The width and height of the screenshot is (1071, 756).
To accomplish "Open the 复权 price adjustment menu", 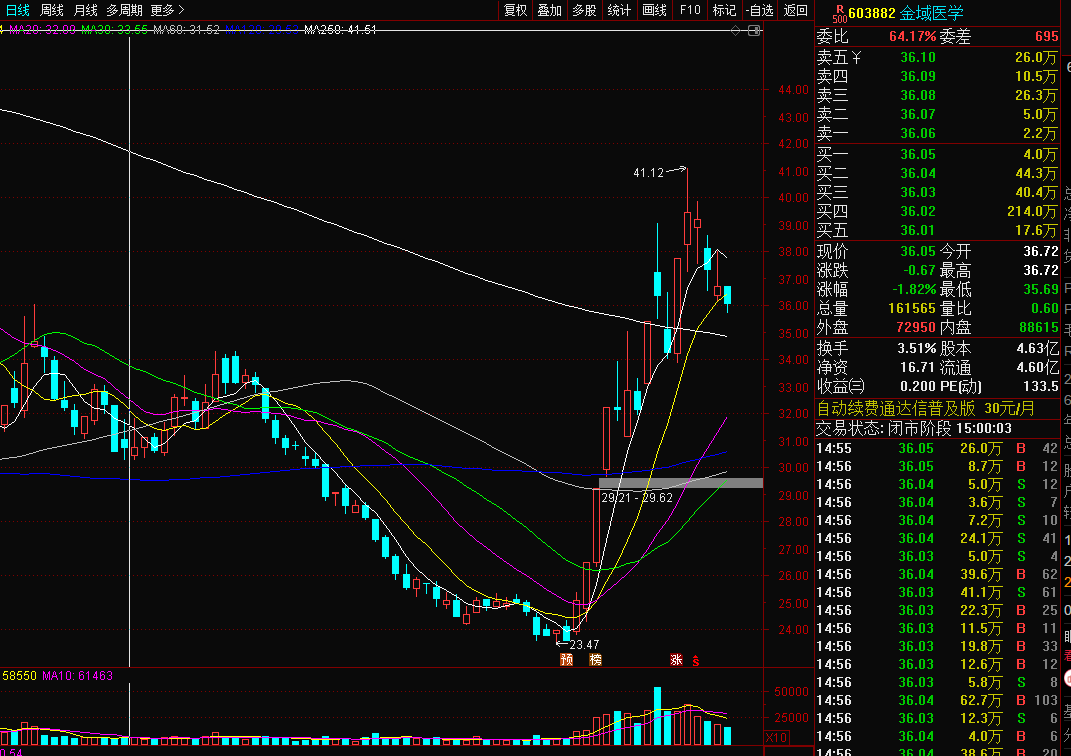I will point(516,10).
